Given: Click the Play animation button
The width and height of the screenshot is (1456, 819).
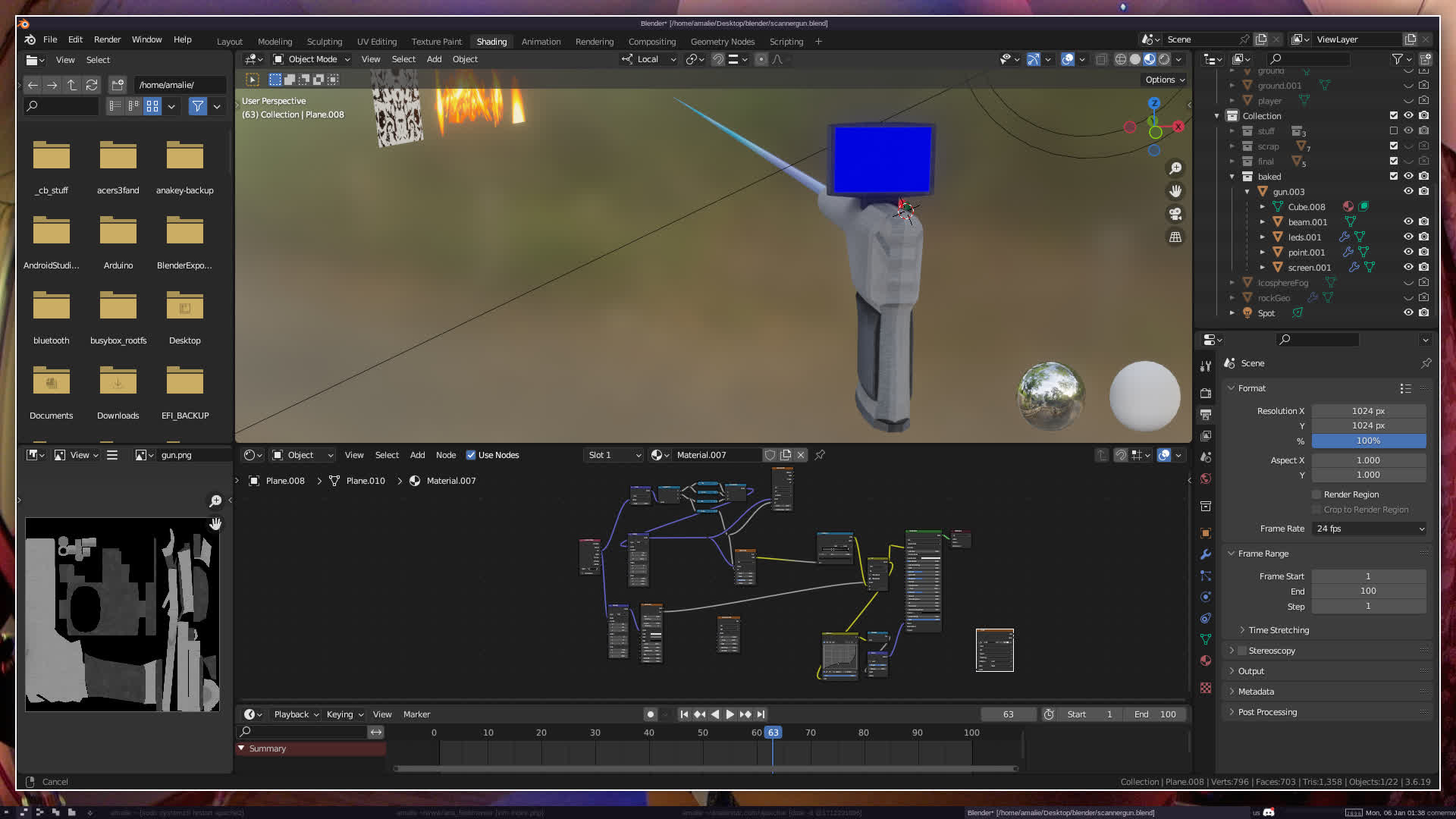Looking at the screenshot, I should coord(730,714).
